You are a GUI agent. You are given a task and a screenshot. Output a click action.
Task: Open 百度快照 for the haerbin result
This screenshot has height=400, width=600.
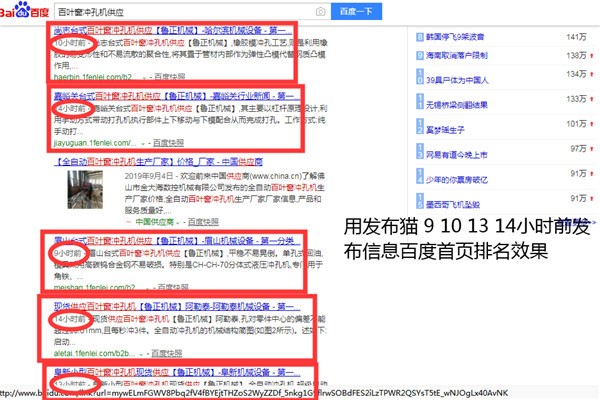[x=170, y=77]
